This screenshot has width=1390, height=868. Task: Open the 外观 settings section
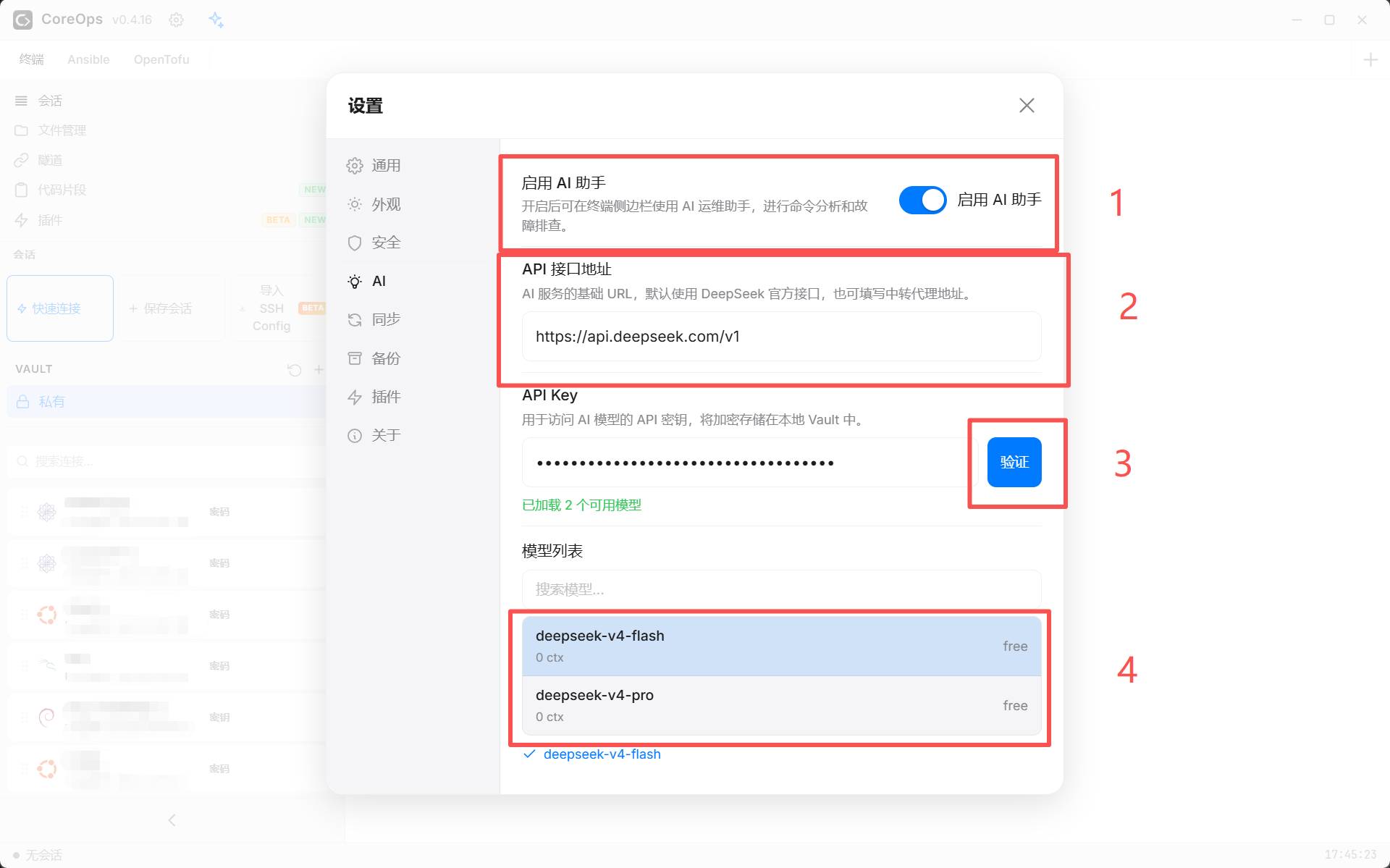click(x=413, y=204)
